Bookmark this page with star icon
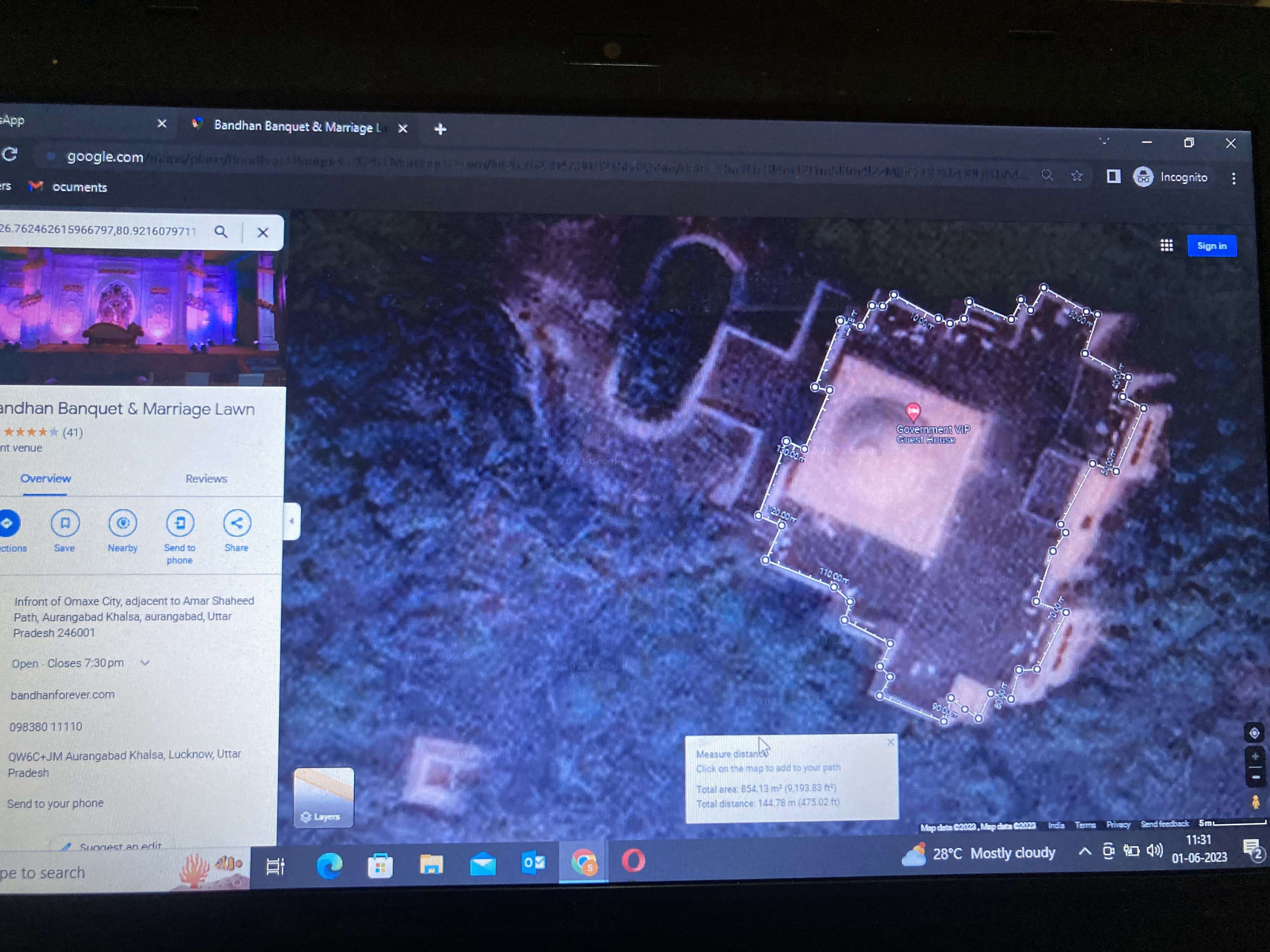1270x952 pixels. pyautogui.click(x=1077, y=176)
